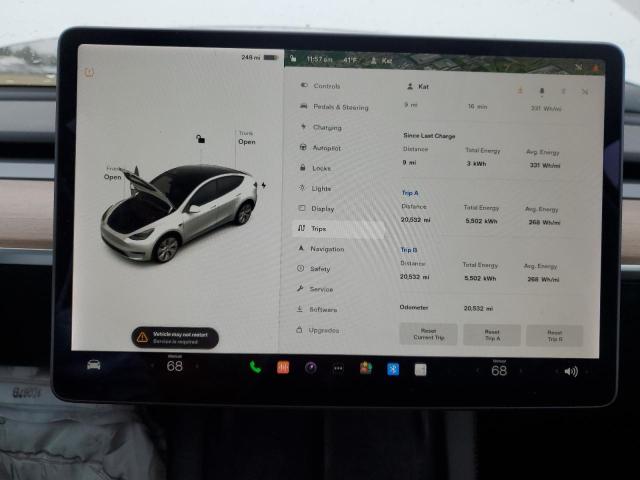The width and height of the screenshot is (640, 480).
Task: Tap the orange alert icon top left
Action: point(89,72)
